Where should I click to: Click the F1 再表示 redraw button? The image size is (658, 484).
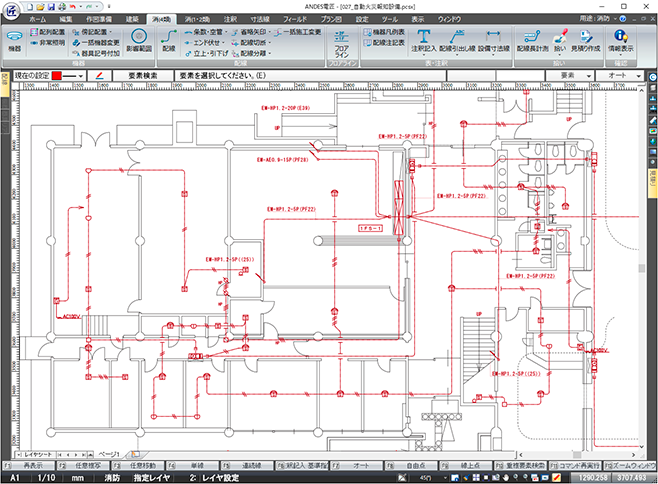29,466
